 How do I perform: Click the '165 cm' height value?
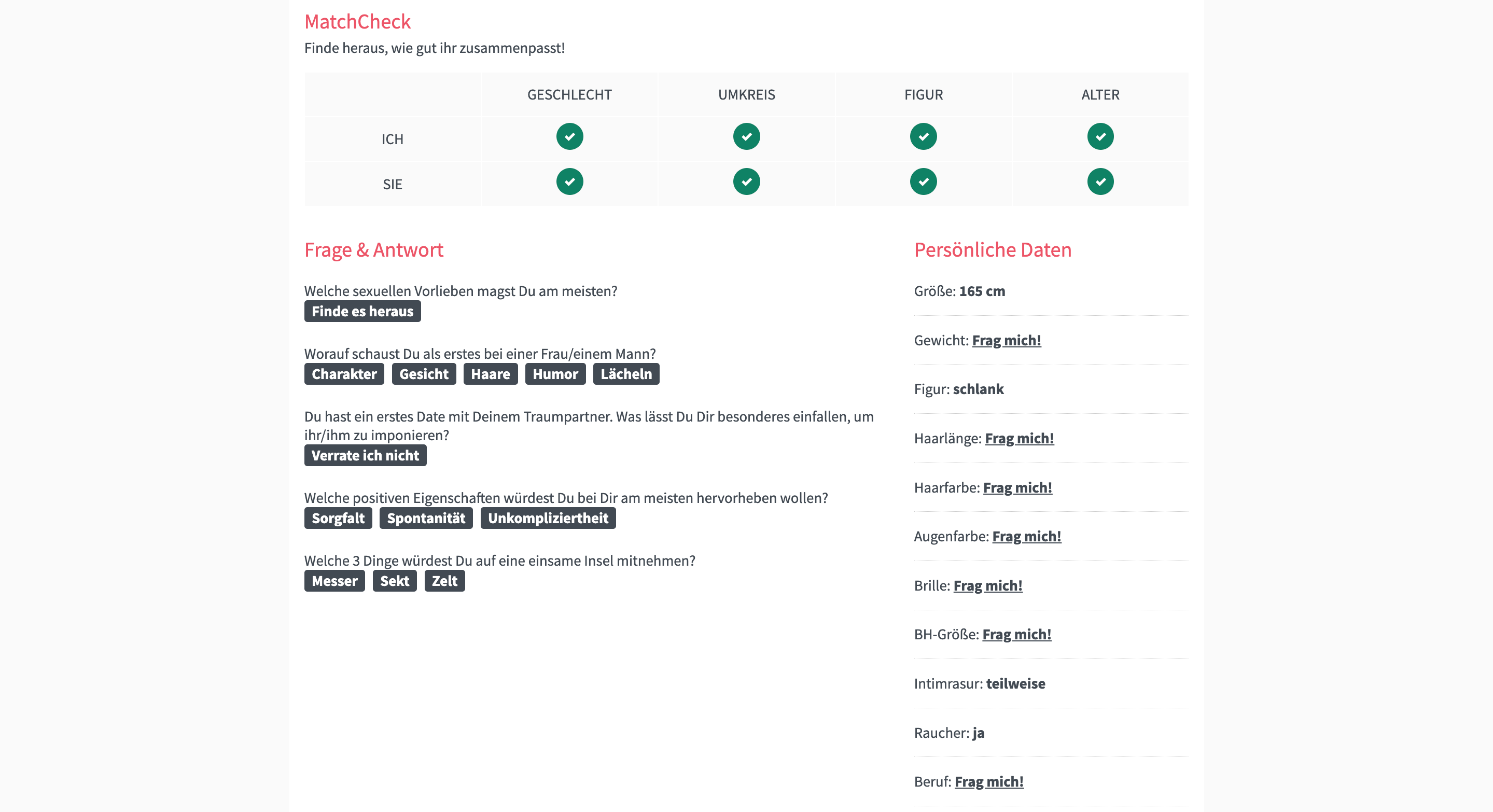click(x=982, y=291)
